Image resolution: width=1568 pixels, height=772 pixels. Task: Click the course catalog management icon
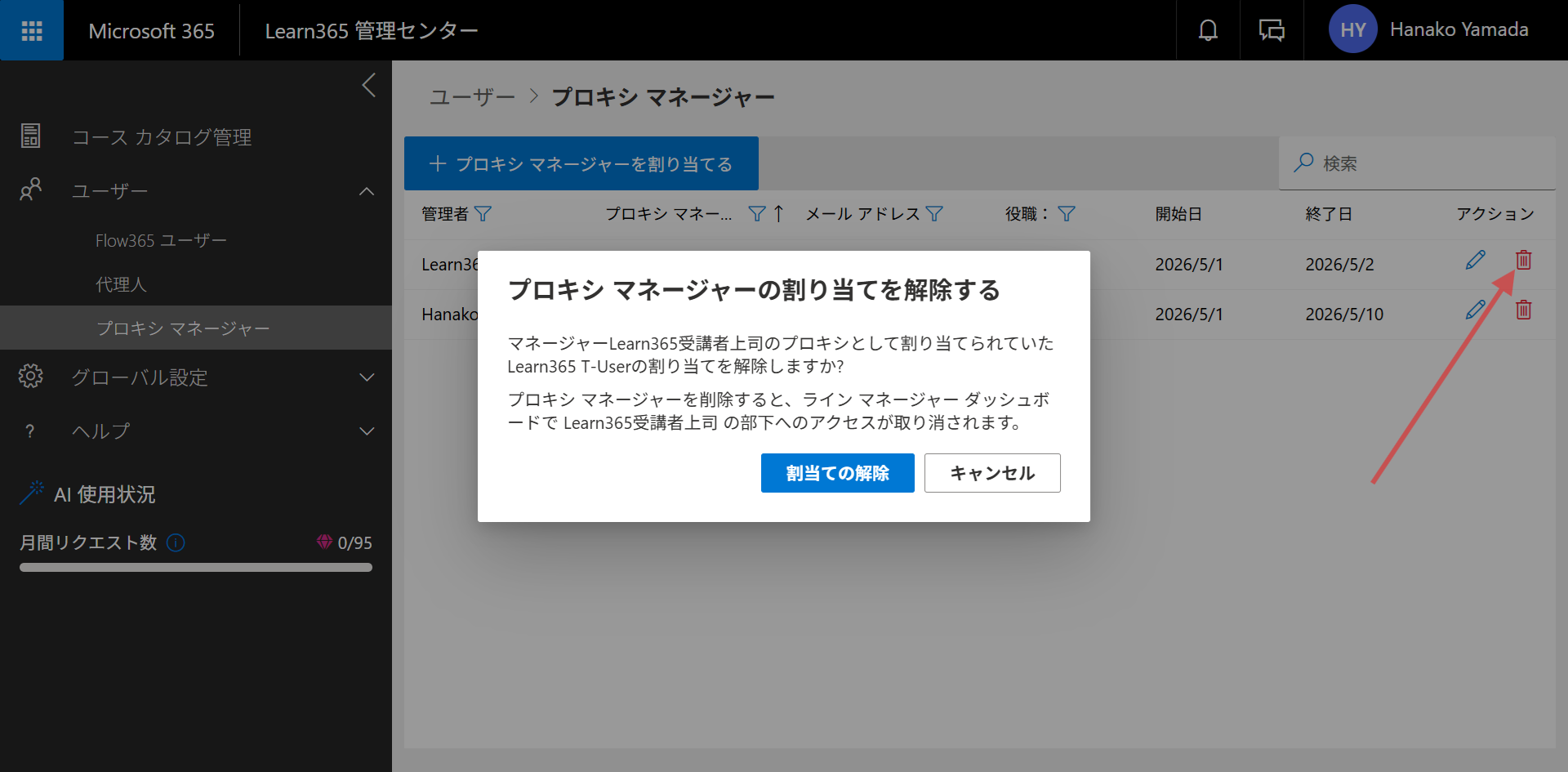(31, 136)
